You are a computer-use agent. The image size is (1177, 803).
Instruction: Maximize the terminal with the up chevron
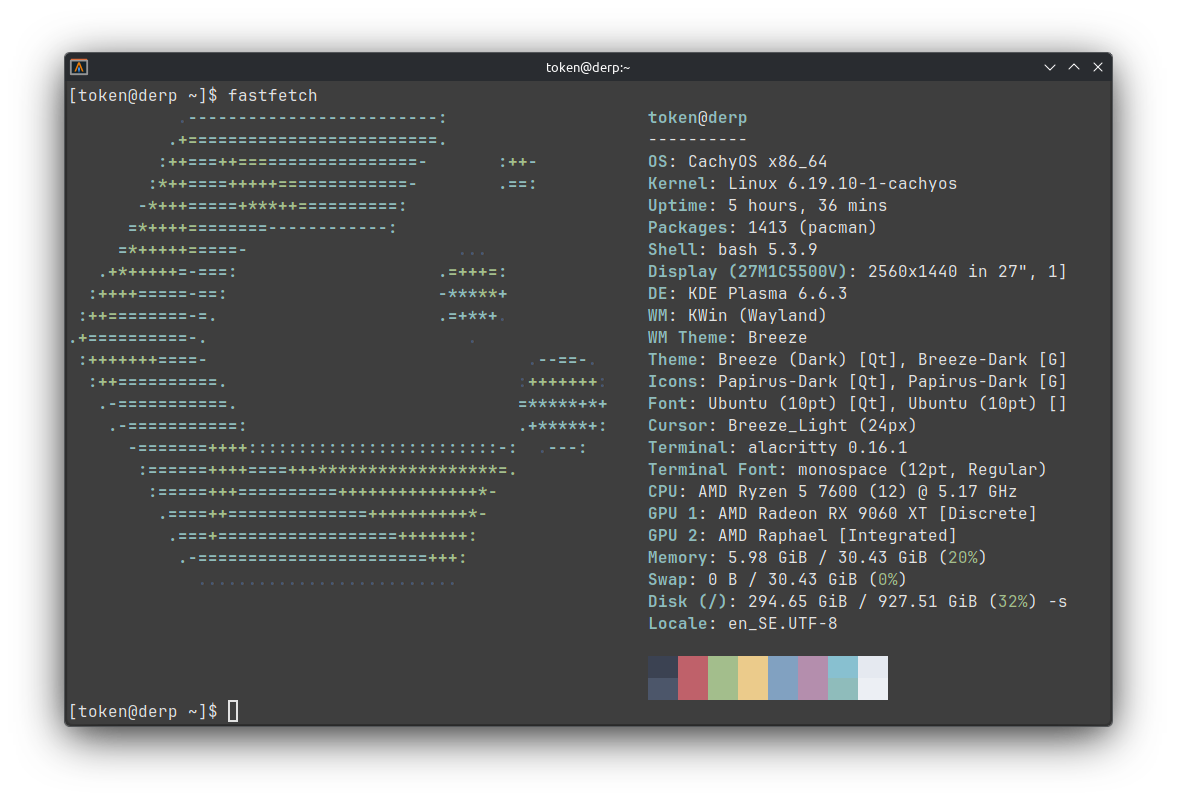1074,68
